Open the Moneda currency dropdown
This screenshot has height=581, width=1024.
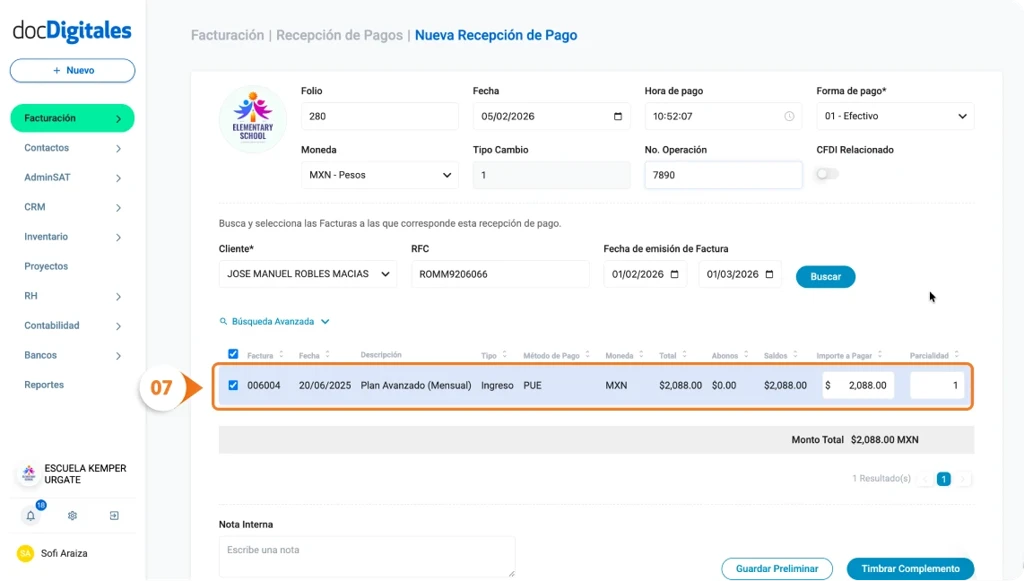[x=379, y=175]
